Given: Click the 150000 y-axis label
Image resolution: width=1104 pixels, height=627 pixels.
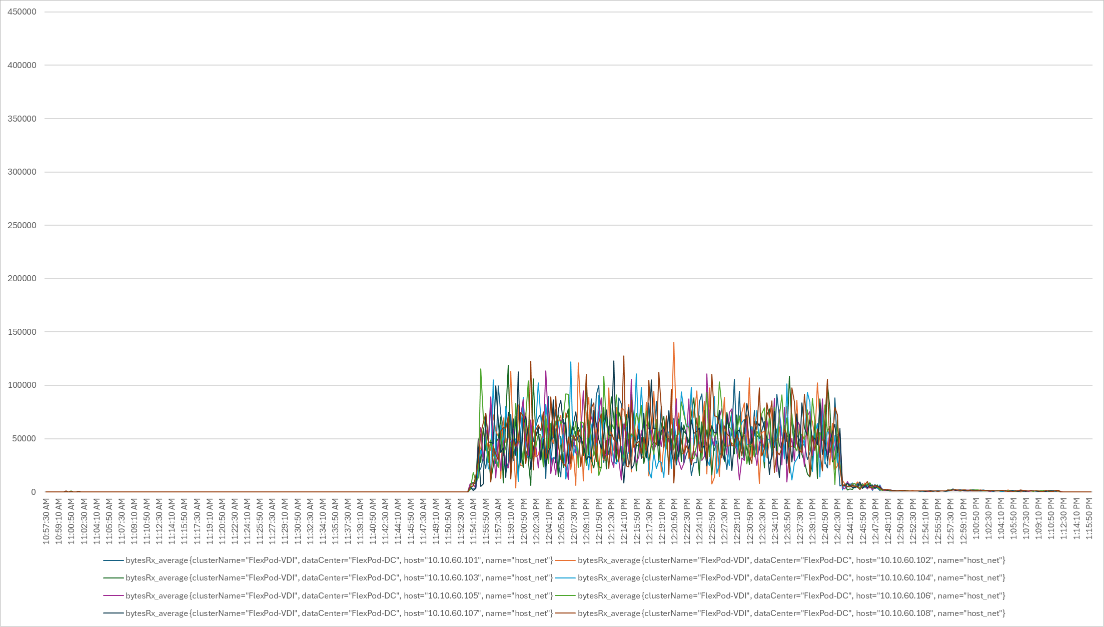Looking at the screenshot, I should 21,332.
